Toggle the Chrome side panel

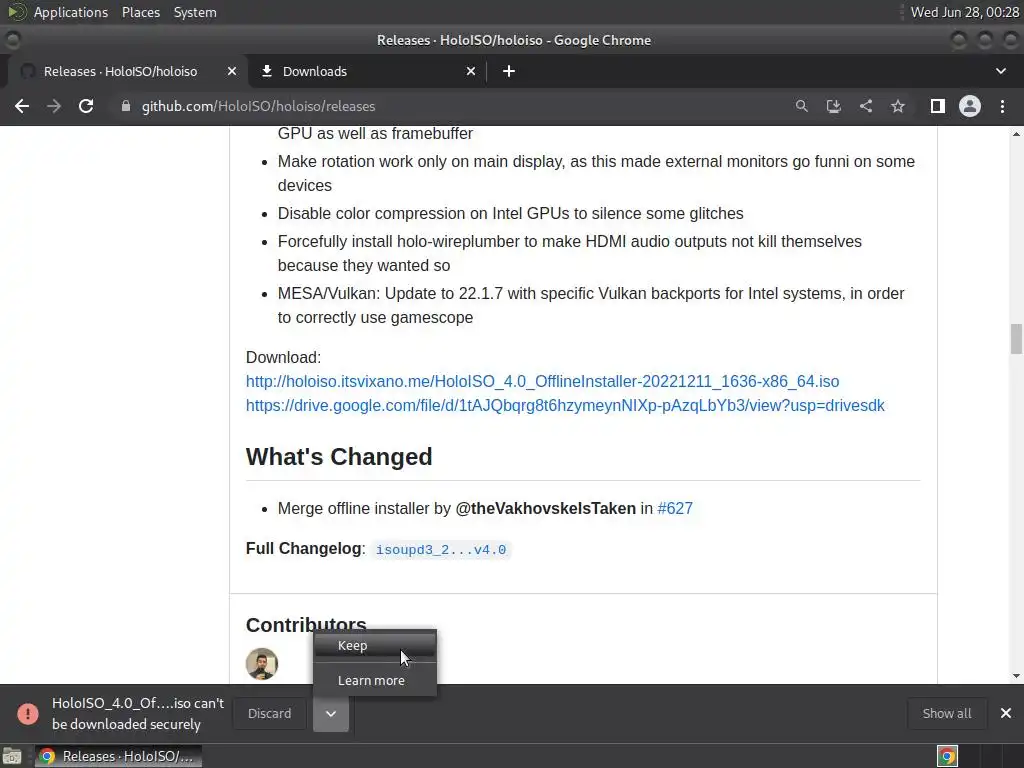937,106
